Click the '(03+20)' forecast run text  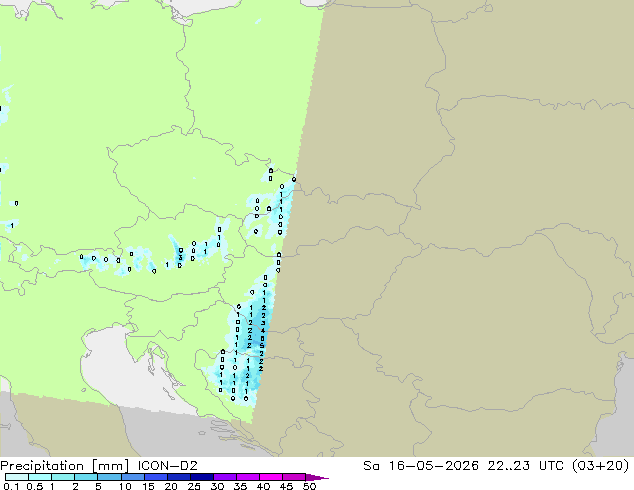point(601,466)
